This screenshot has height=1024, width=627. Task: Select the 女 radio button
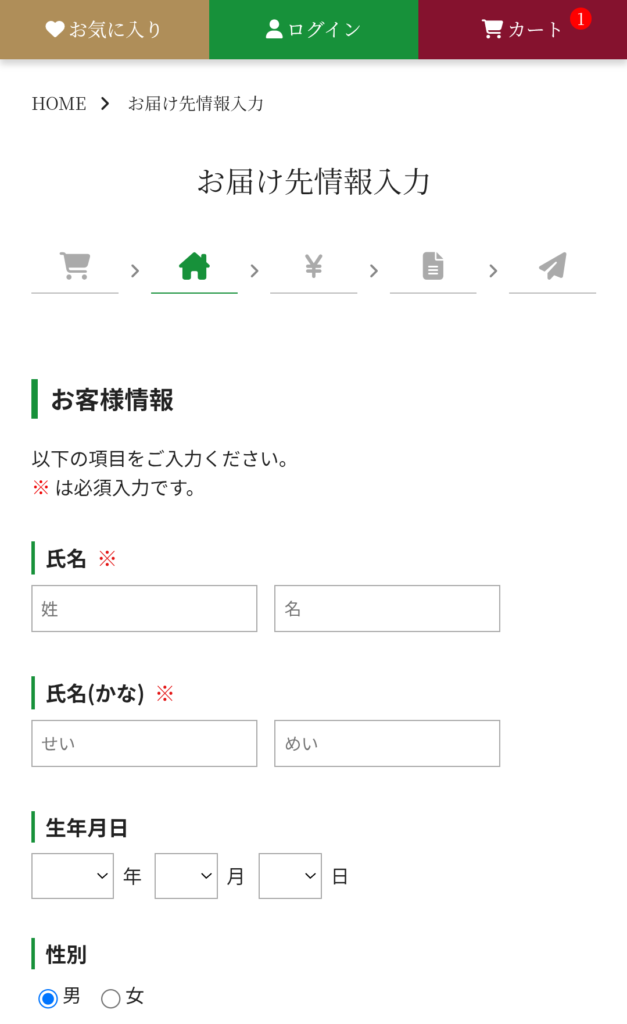click(111, 998)
